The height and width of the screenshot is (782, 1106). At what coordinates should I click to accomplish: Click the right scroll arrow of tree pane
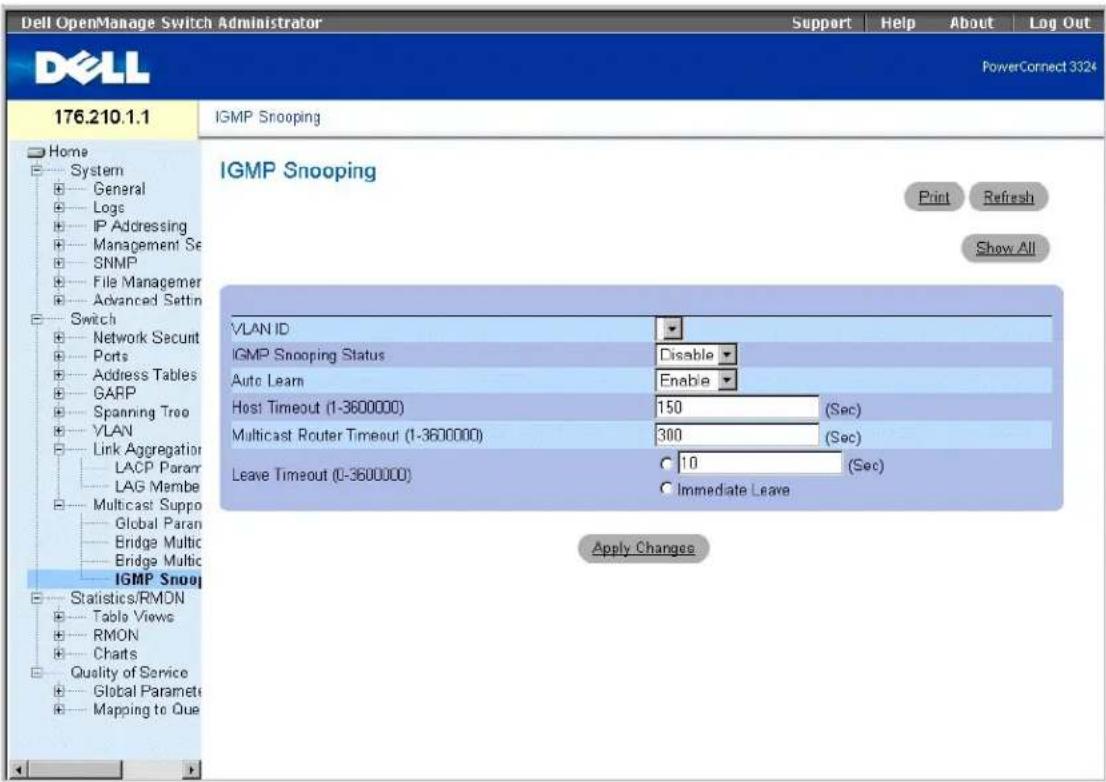coord(191,769)
